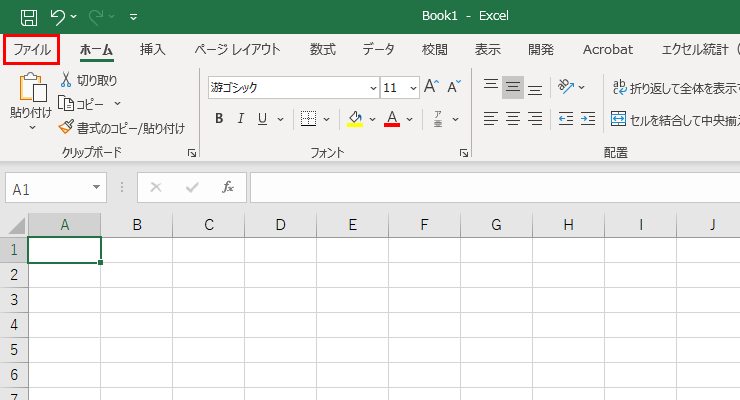Click decrease indent icon
This screenshot has height=400, width=740.
point(566,119)
